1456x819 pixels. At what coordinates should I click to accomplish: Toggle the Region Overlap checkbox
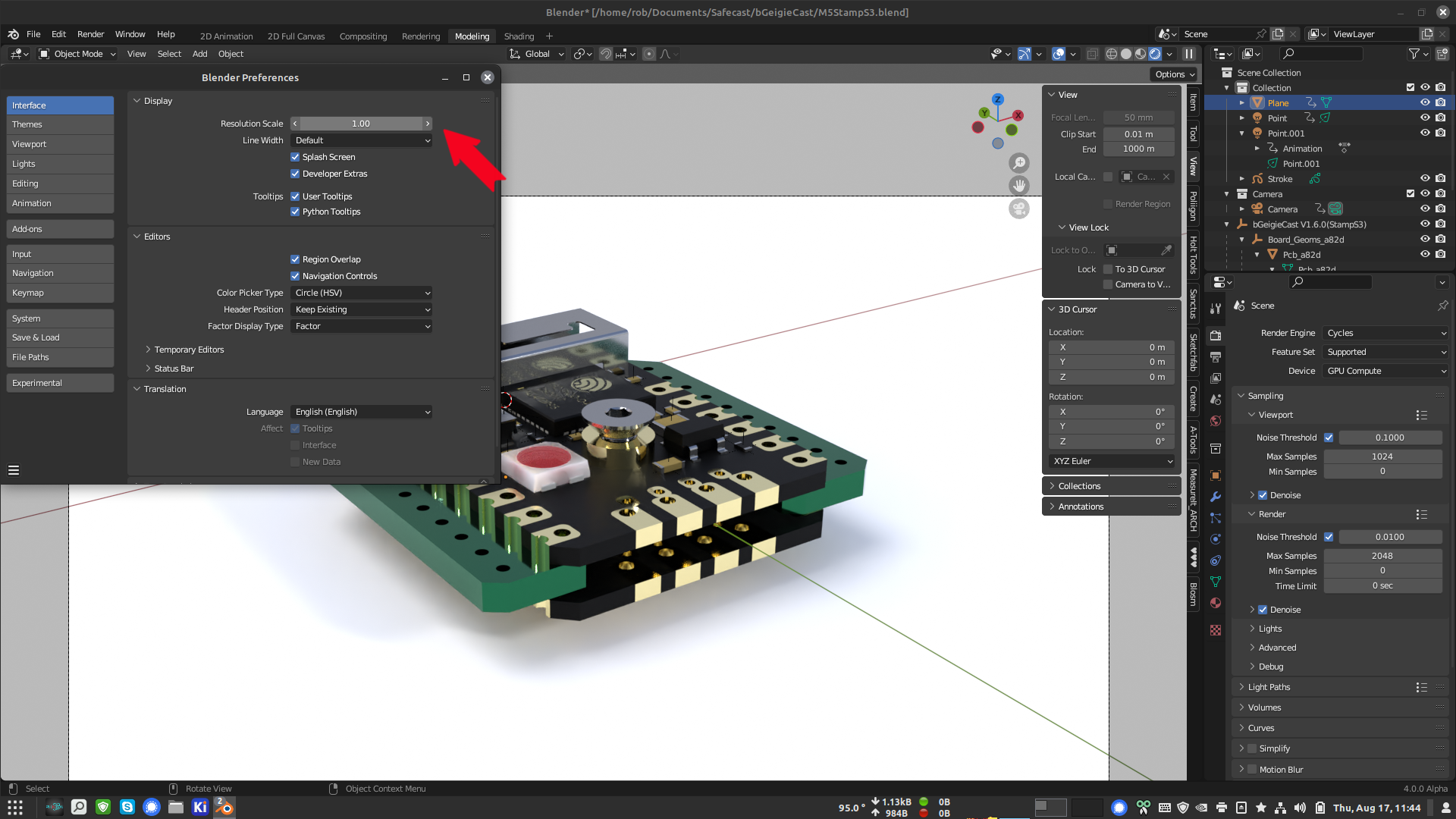coord(295,259)
